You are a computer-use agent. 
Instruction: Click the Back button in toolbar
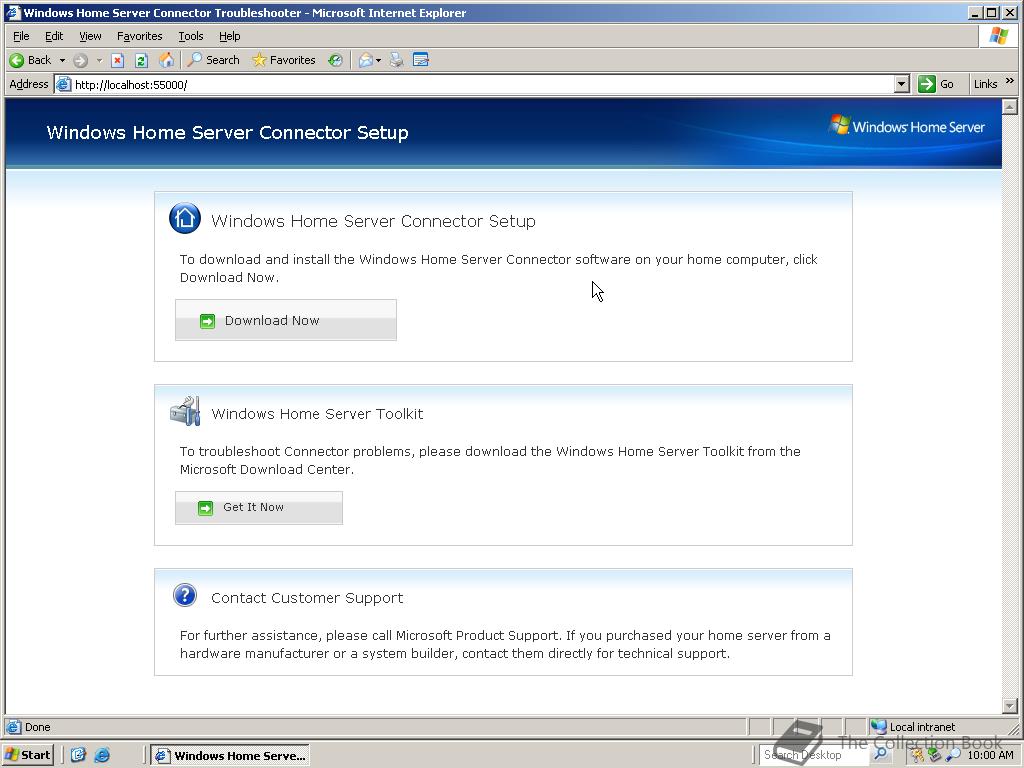(30, 60)
